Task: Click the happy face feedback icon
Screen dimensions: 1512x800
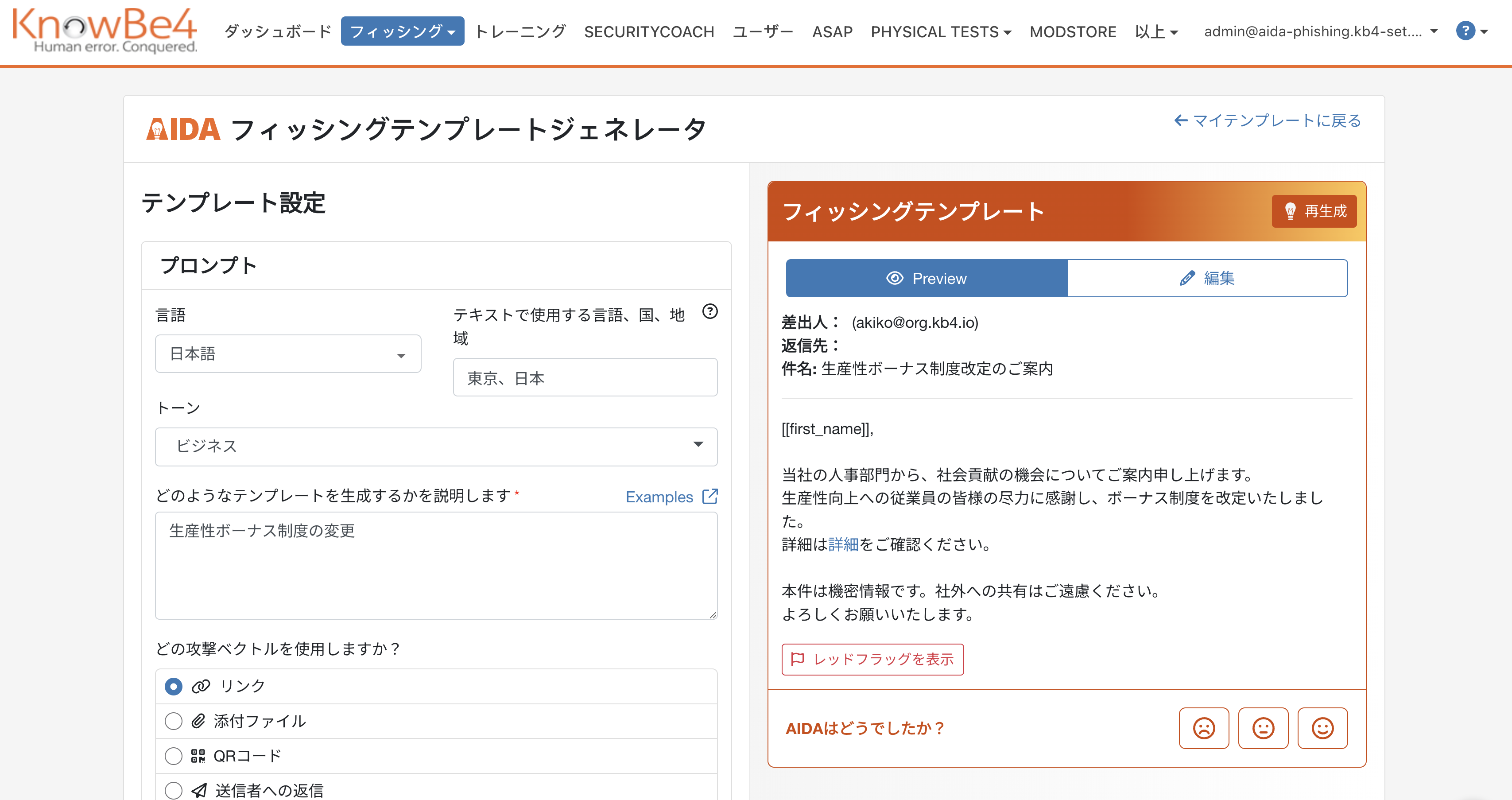Action: pyautogui.click(x=1322, y=728)
